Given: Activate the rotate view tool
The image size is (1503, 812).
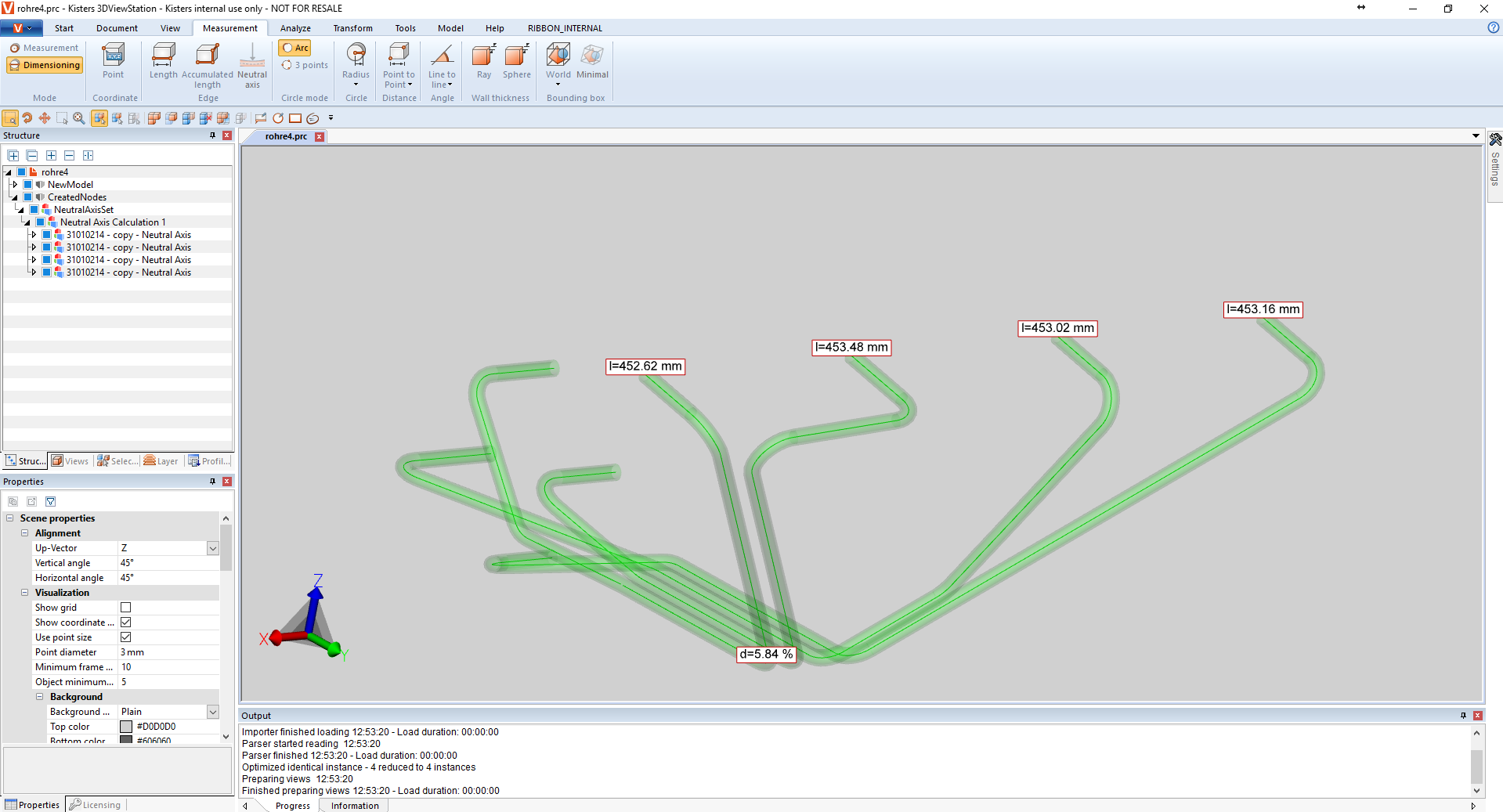Looking at the screenshot, I should point(27,118).
